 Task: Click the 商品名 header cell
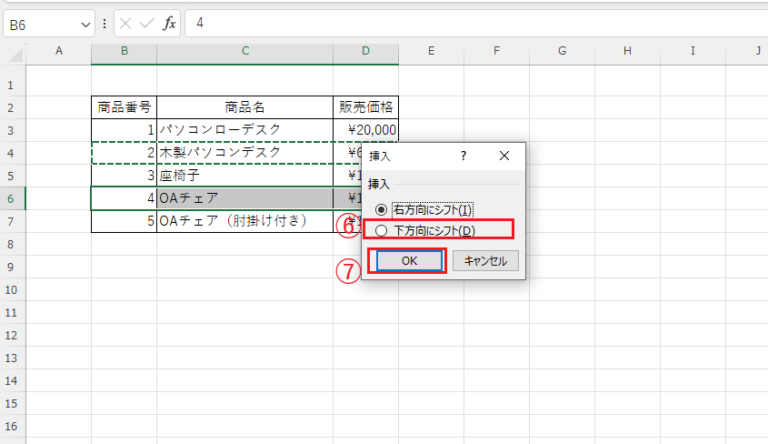pos(244,107)
